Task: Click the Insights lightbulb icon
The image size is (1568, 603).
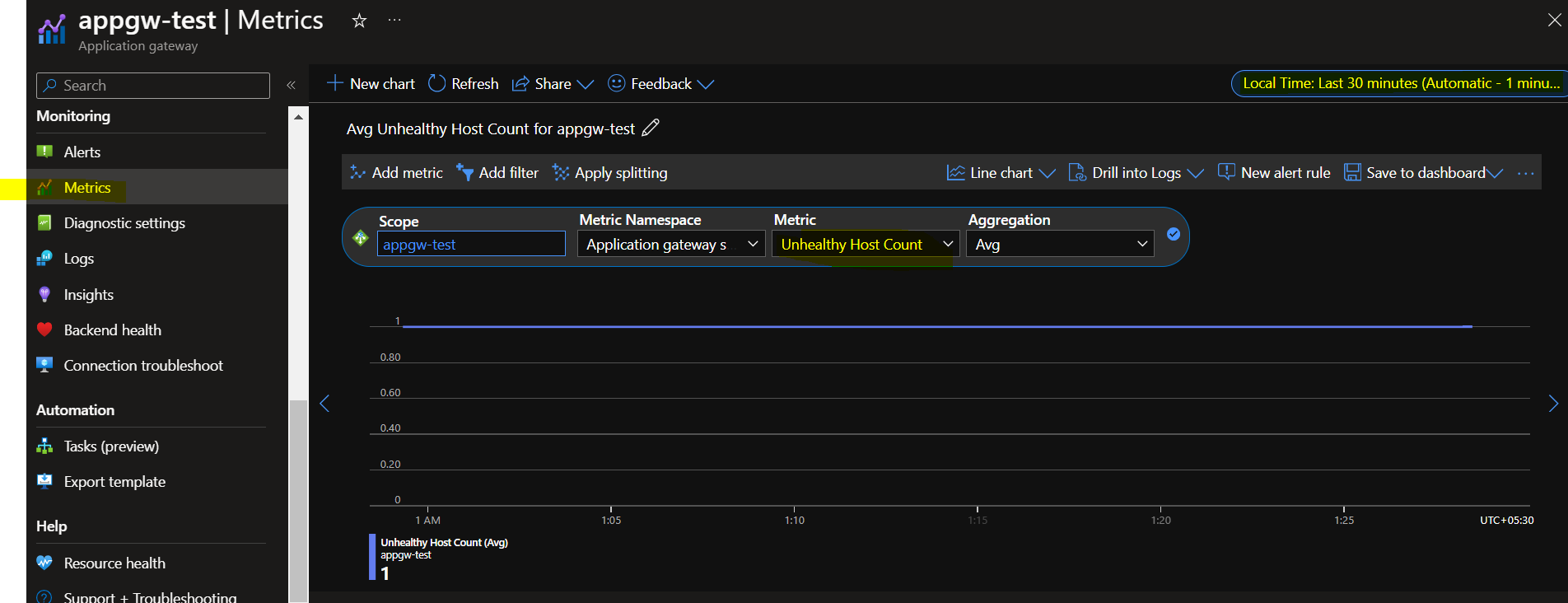Action: tap(44, 294)
